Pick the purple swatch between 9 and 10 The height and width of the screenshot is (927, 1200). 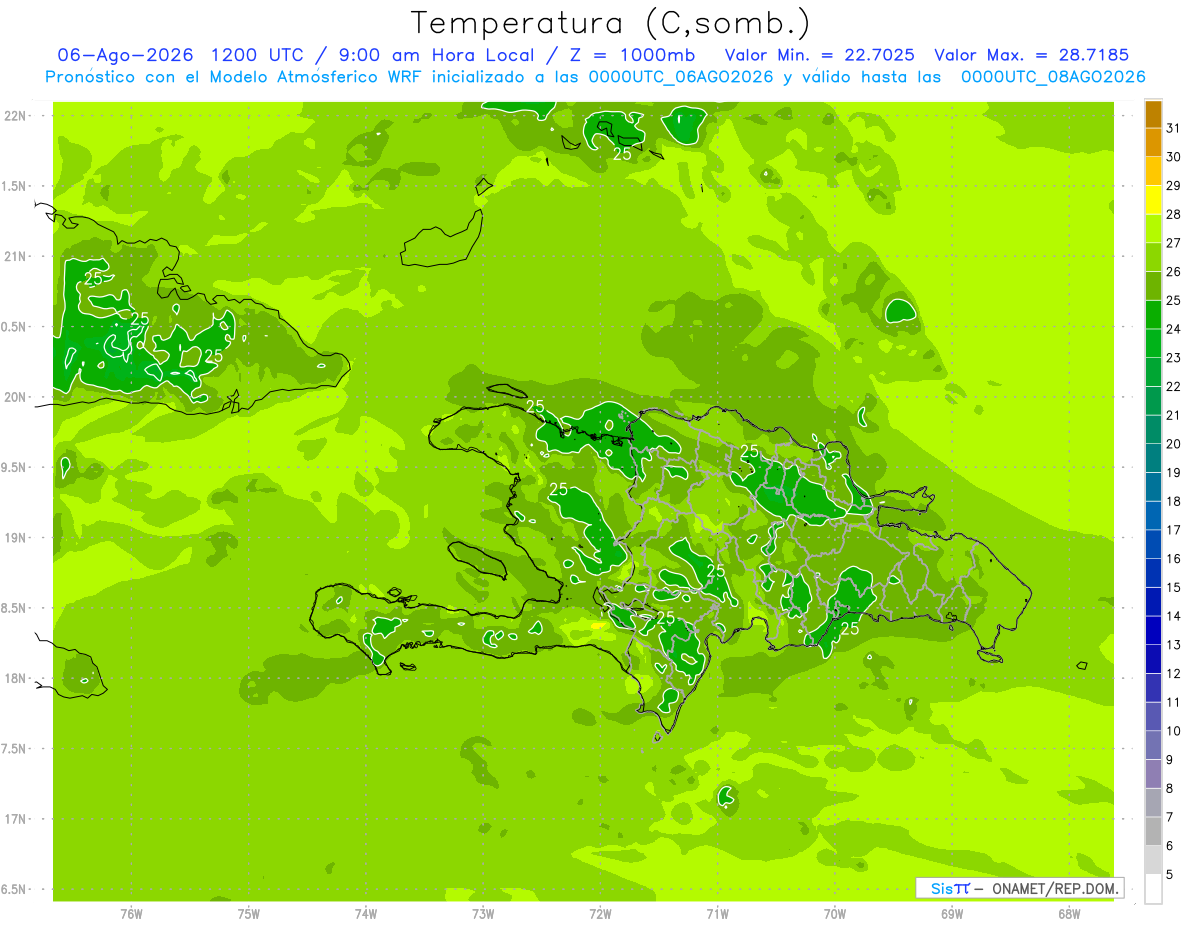[x=1153, y=745]
